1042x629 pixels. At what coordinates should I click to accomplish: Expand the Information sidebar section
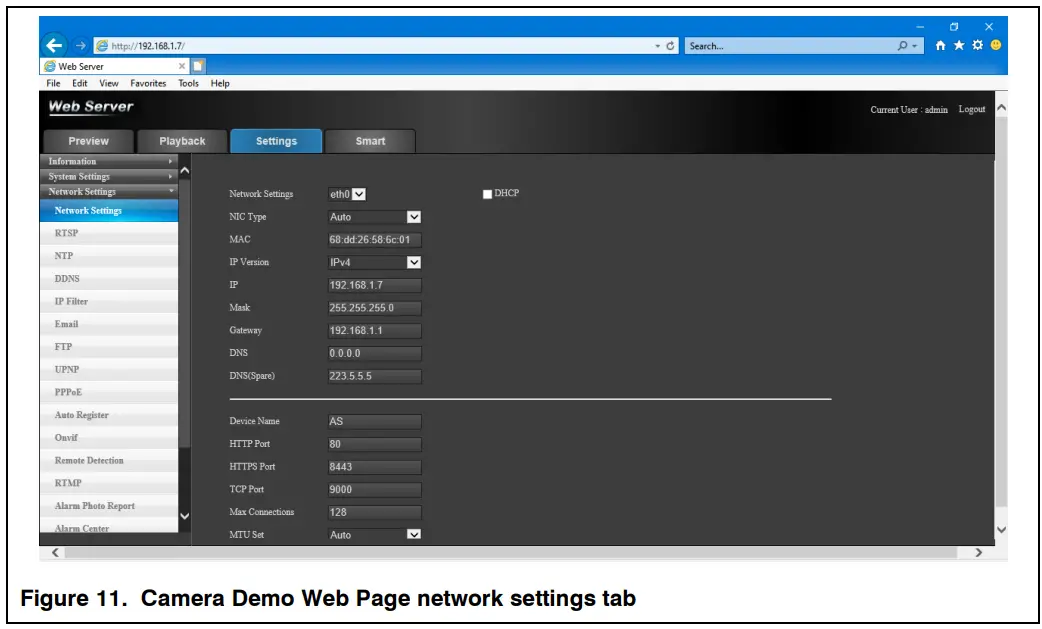coord(110,161)
